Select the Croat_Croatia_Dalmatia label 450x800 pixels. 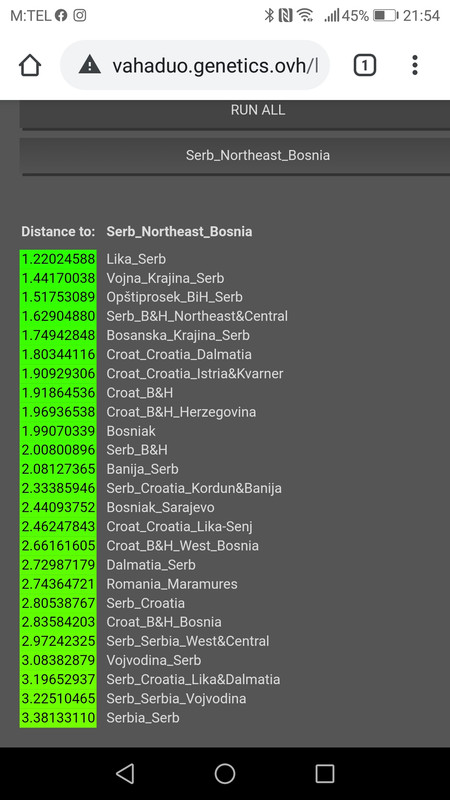tap(179, 354)
